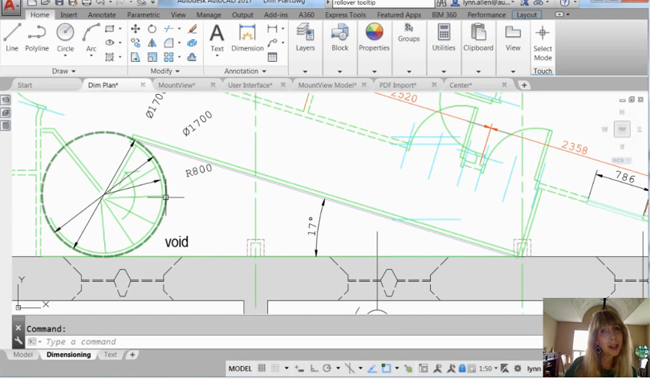Open the Clipboard panel button

(478, 37)
